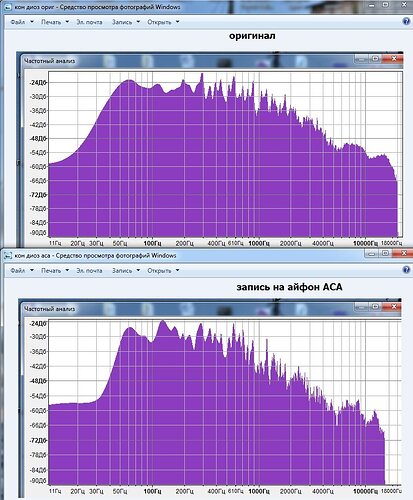Click Эл. почта in the аса window toolbar
This screenshot has width=413, height=500.
(x=89, y=270)
